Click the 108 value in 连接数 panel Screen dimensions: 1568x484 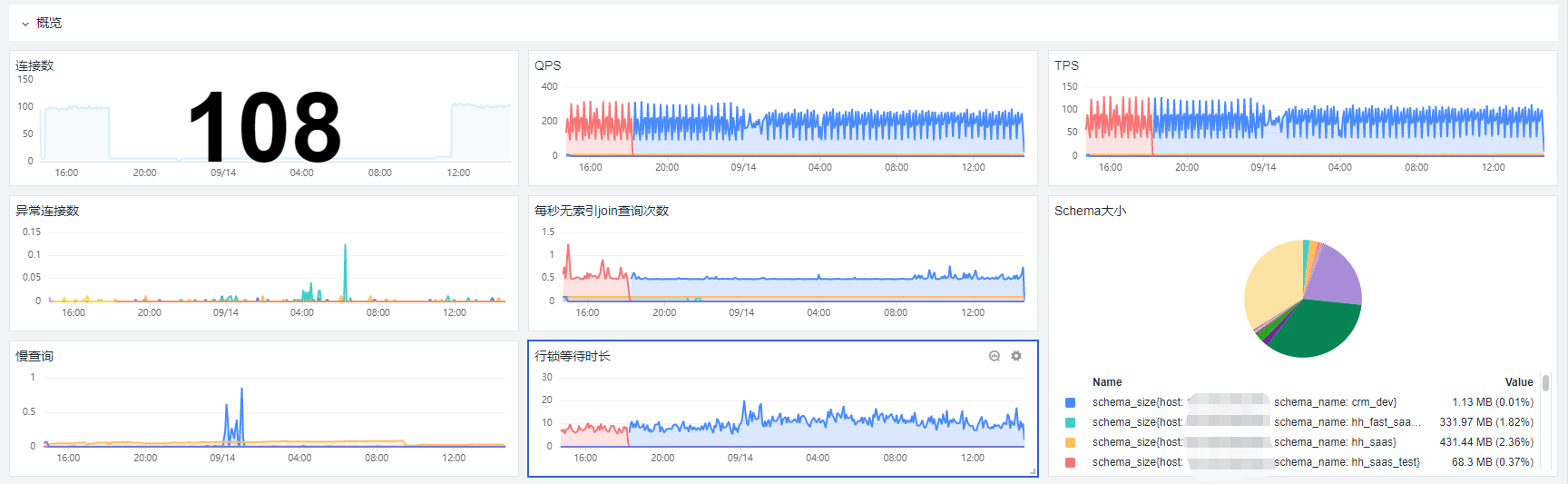point(264,127)
